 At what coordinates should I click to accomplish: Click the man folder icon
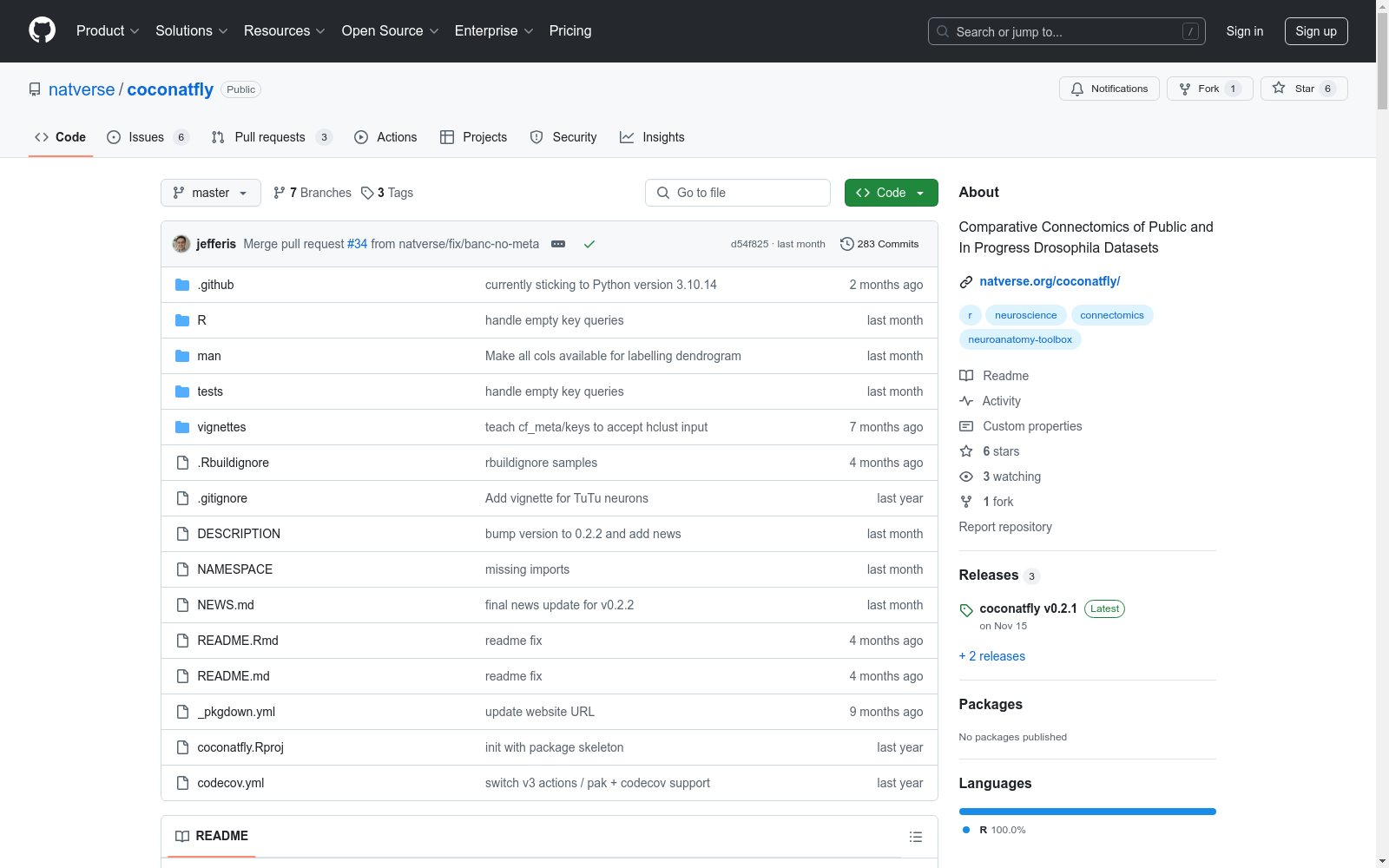pyautogui.click(x=182, y=356)
